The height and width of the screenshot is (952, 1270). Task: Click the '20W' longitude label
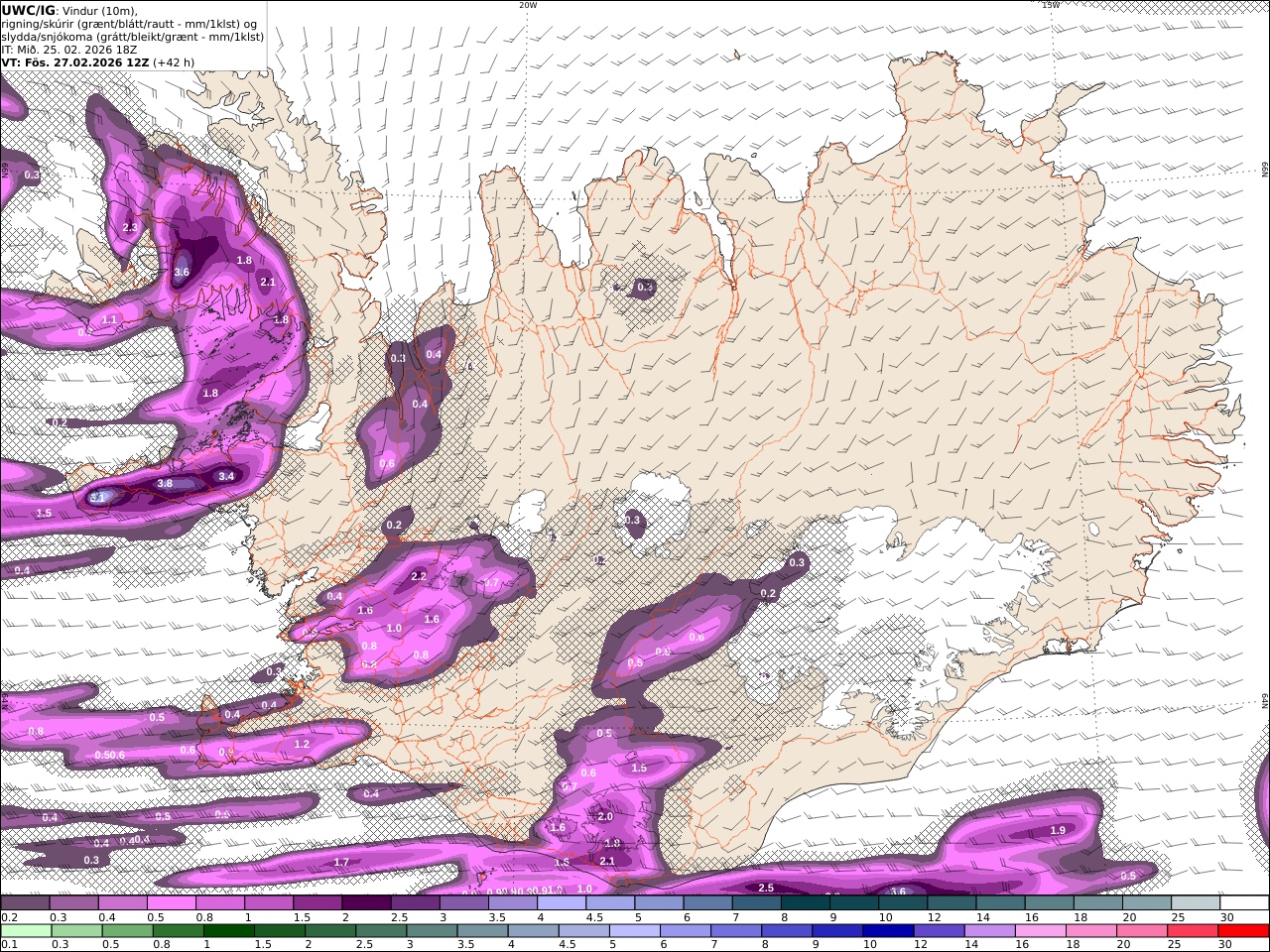coord(529,5)
